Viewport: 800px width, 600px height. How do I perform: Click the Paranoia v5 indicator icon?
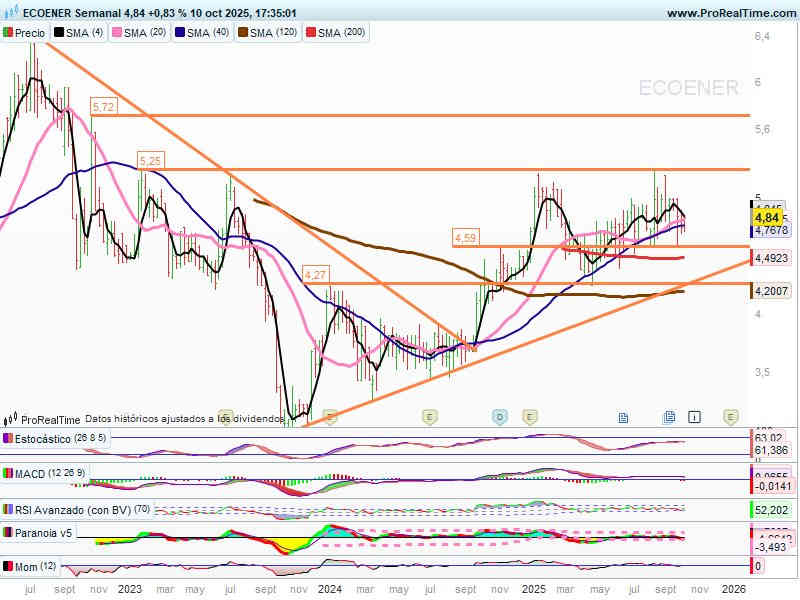point(8,533)
